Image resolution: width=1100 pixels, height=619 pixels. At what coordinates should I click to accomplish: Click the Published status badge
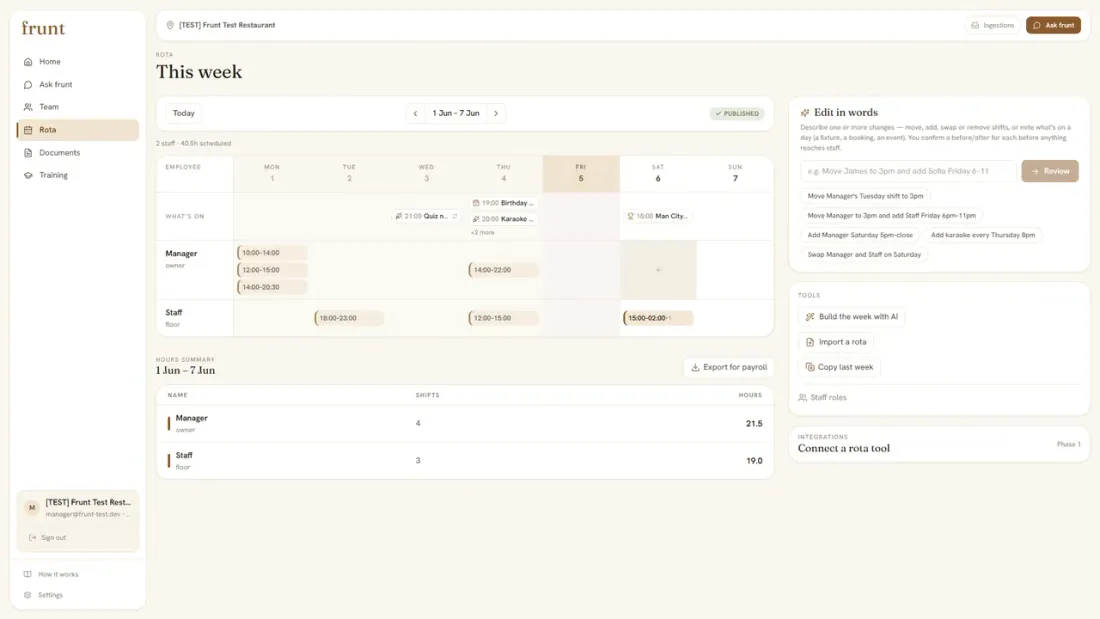pyautogui.click(x=737, y=114)
